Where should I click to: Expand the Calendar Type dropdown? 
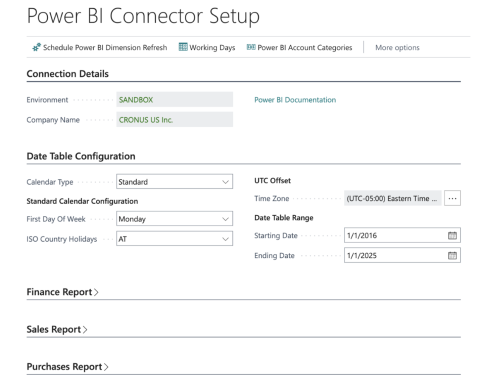point(174,182)
